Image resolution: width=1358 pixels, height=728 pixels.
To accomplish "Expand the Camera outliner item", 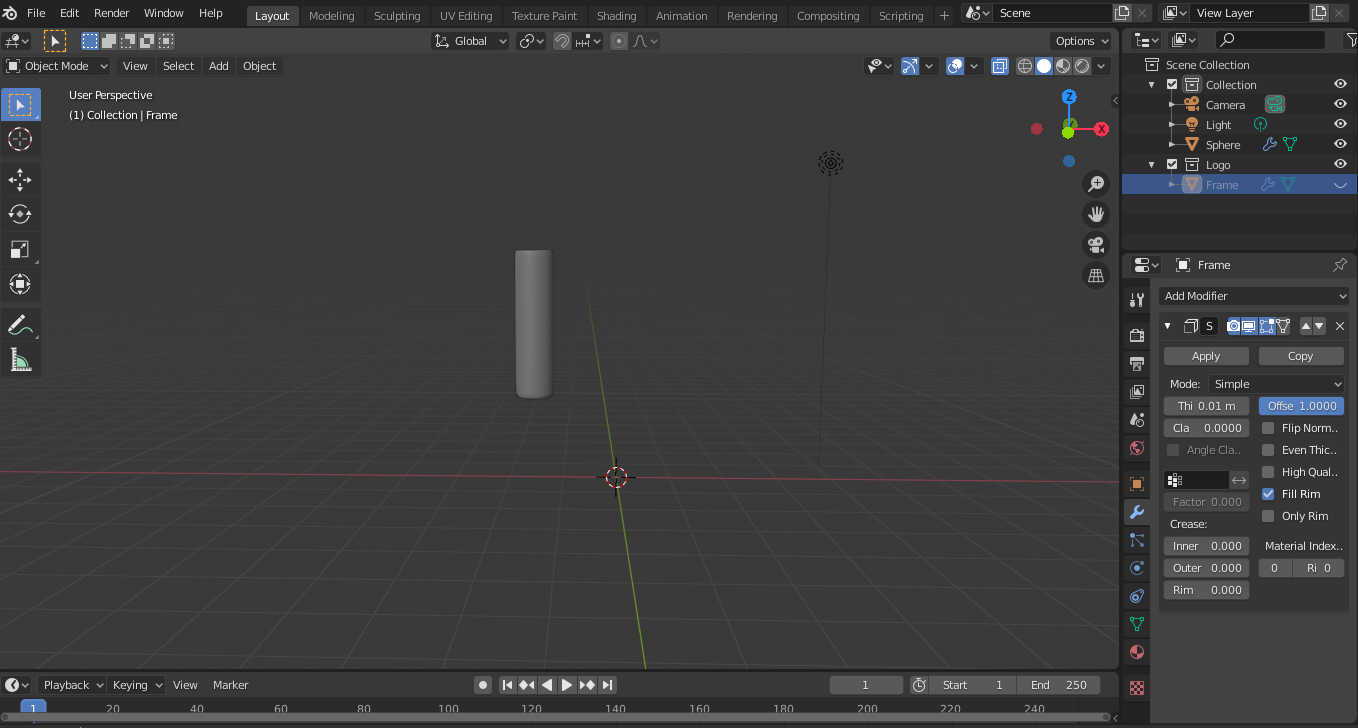I will point(1172,104).
